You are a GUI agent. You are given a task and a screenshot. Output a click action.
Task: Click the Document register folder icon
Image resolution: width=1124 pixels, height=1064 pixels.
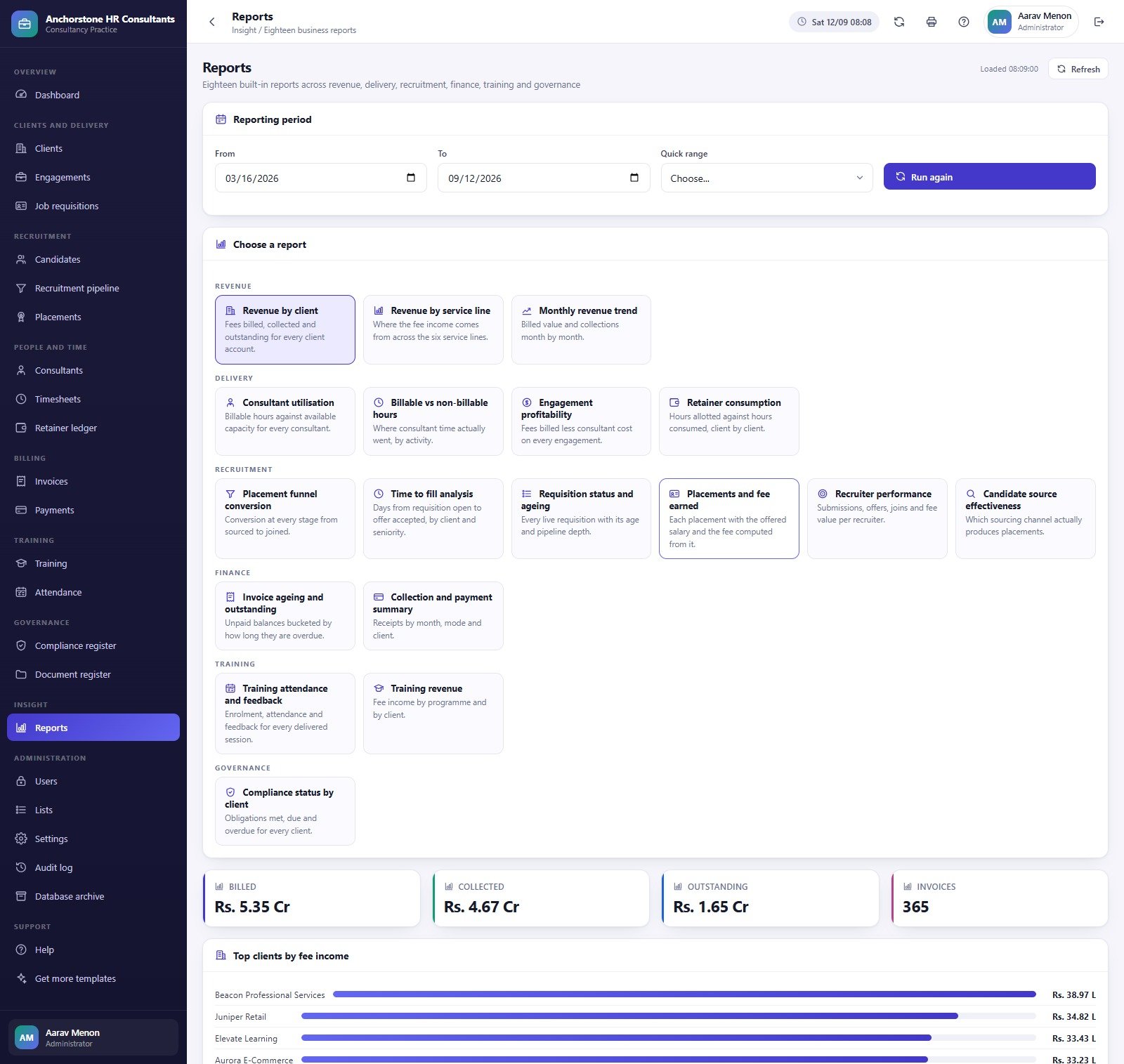21,674
